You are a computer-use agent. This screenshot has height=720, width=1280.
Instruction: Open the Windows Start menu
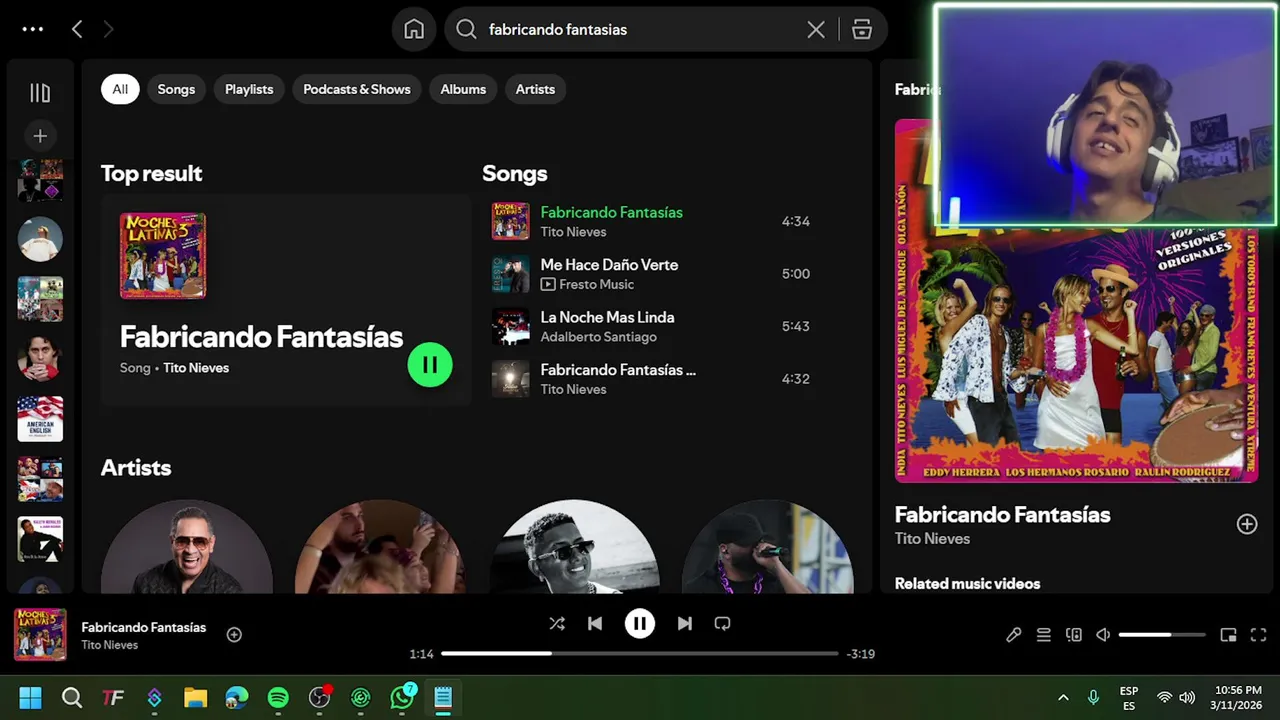click(31, 697)
